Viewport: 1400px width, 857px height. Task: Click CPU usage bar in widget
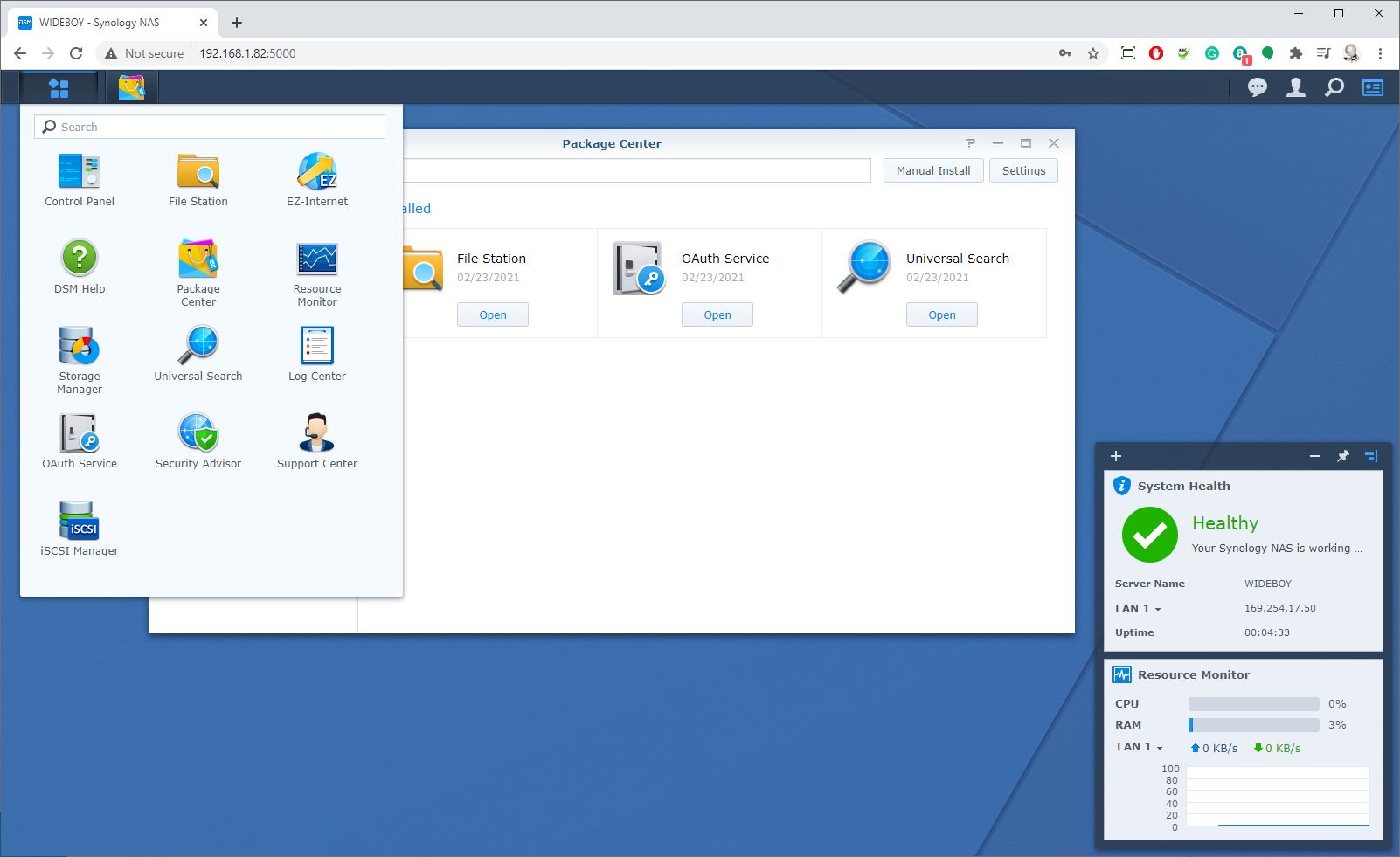1253,704
